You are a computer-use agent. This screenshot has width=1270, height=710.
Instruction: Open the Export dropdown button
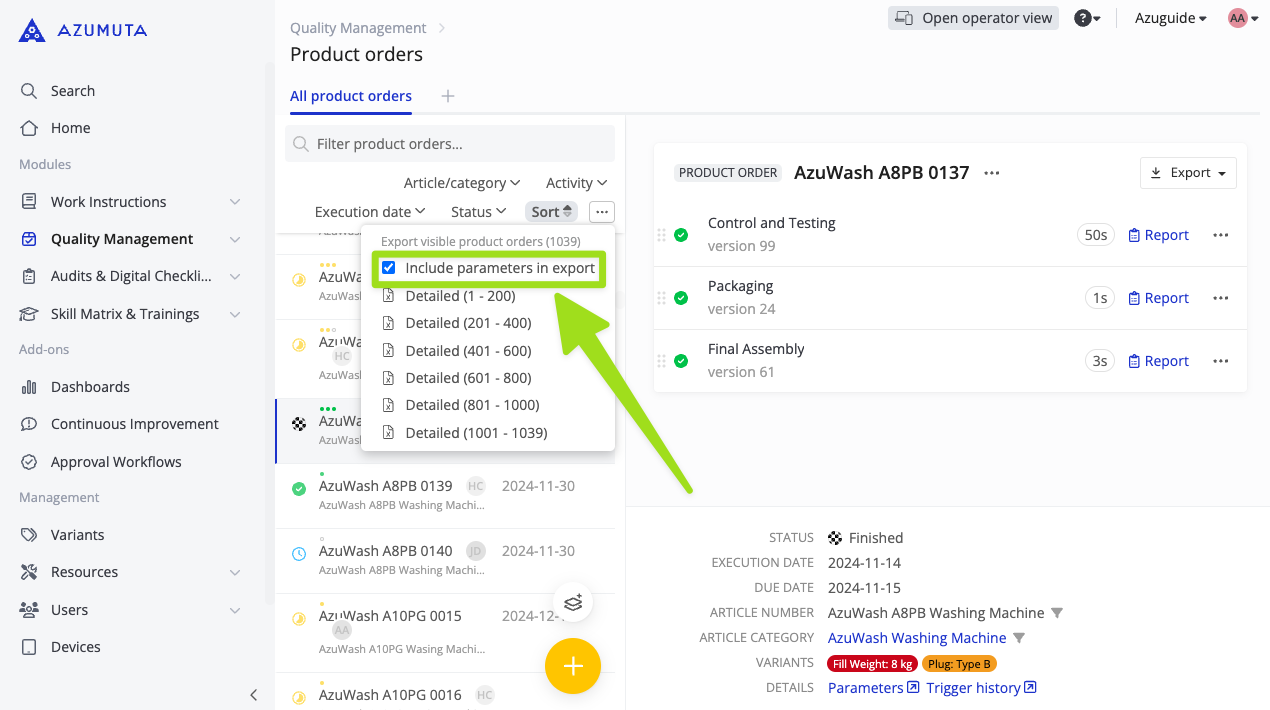[x=1188, y=173]
